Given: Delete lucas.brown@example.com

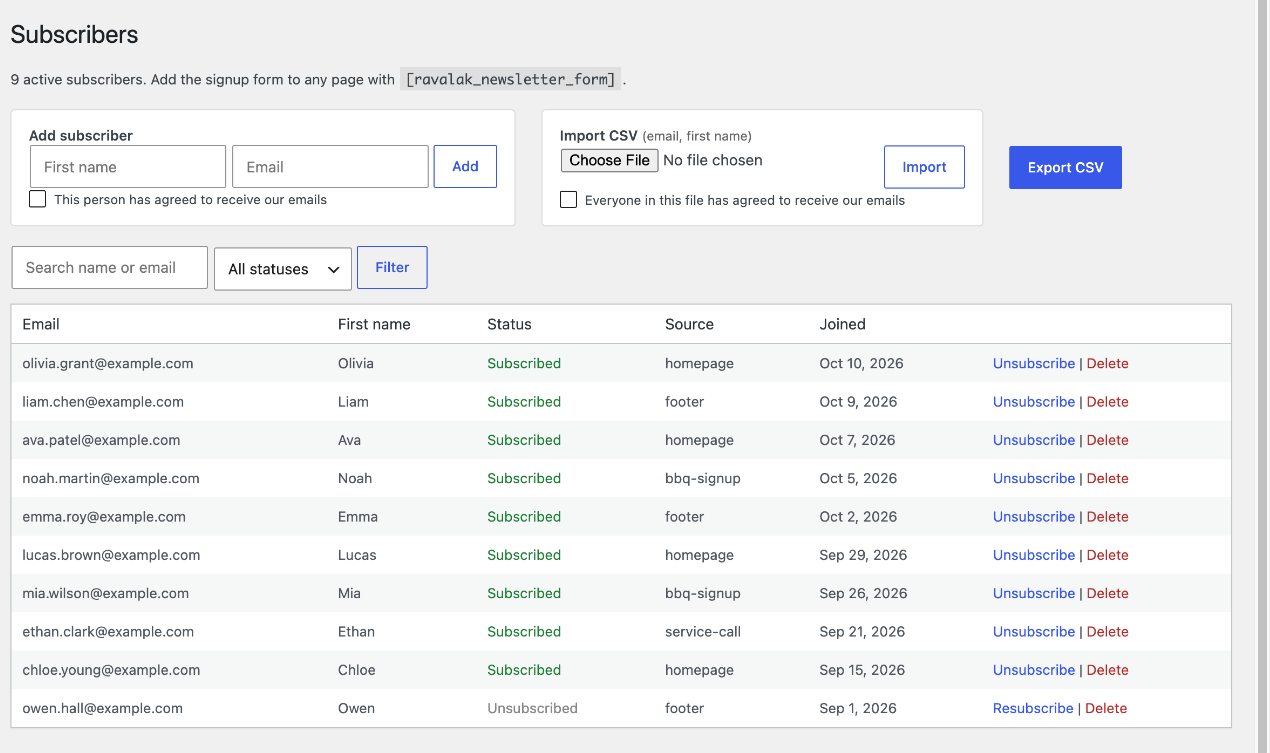Looking at the screenshot, I should click(1107, 555).
